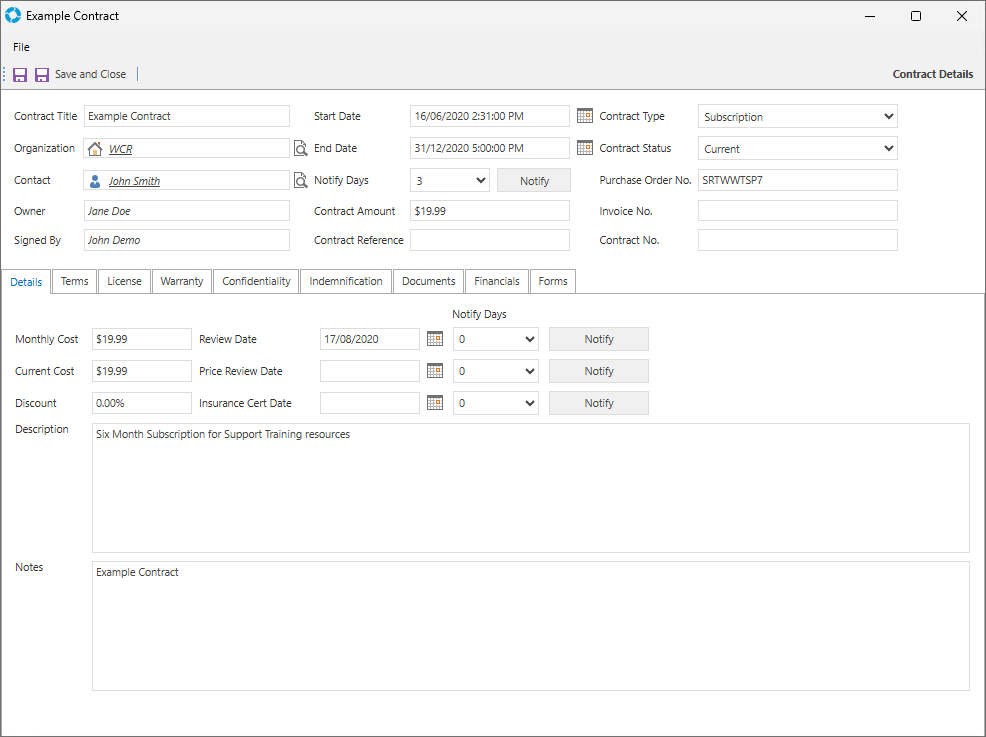Click the Contact lookup search icon
The image size is (986, 737).
pos(300,181)
